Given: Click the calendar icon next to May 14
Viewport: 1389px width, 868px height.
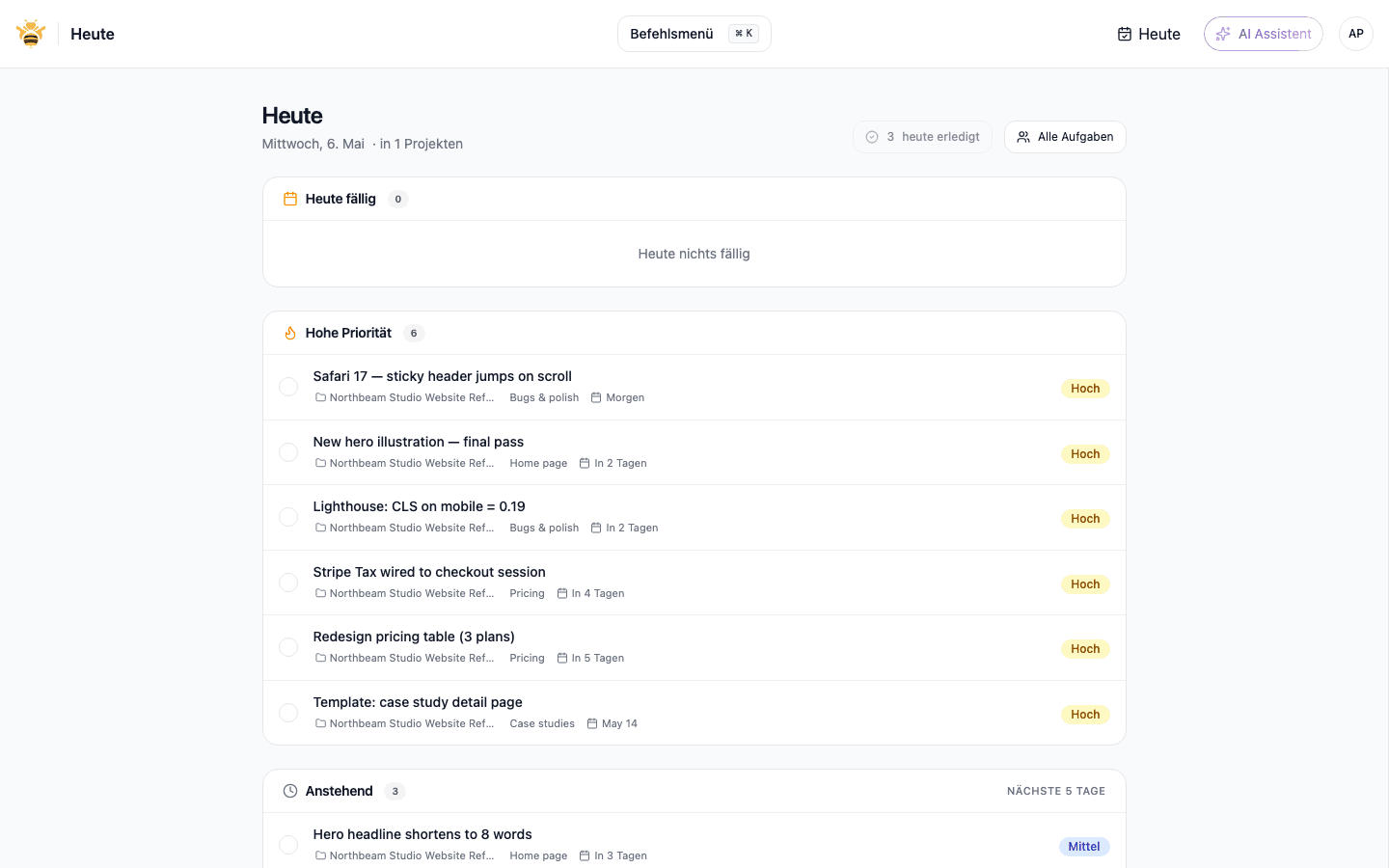Looking at the screenshot, I should (x=592, y=723).
